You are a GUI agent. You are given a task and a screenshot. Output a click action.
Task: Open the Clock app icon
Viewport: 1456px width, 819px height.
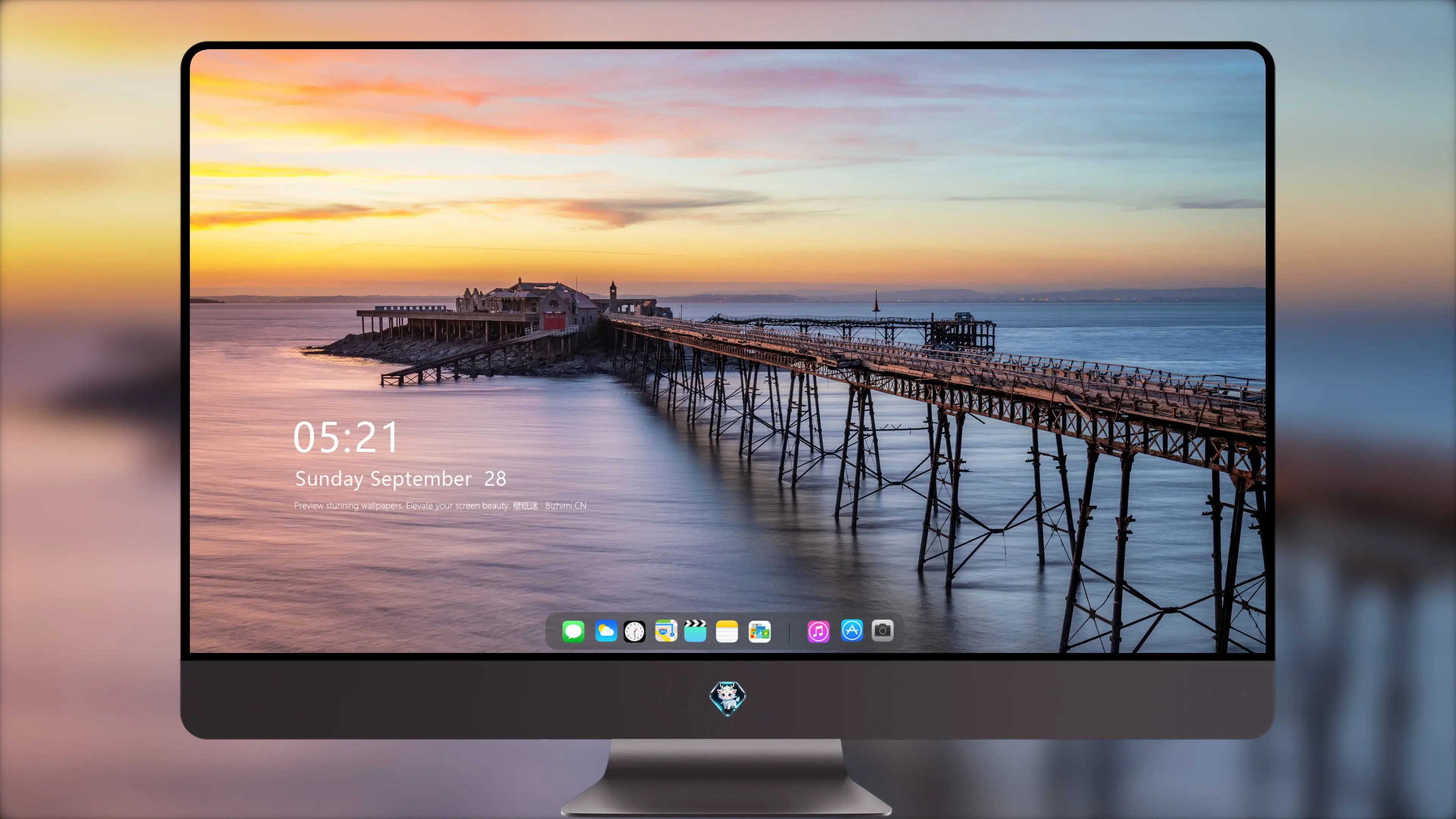click(x=634, y=631)
